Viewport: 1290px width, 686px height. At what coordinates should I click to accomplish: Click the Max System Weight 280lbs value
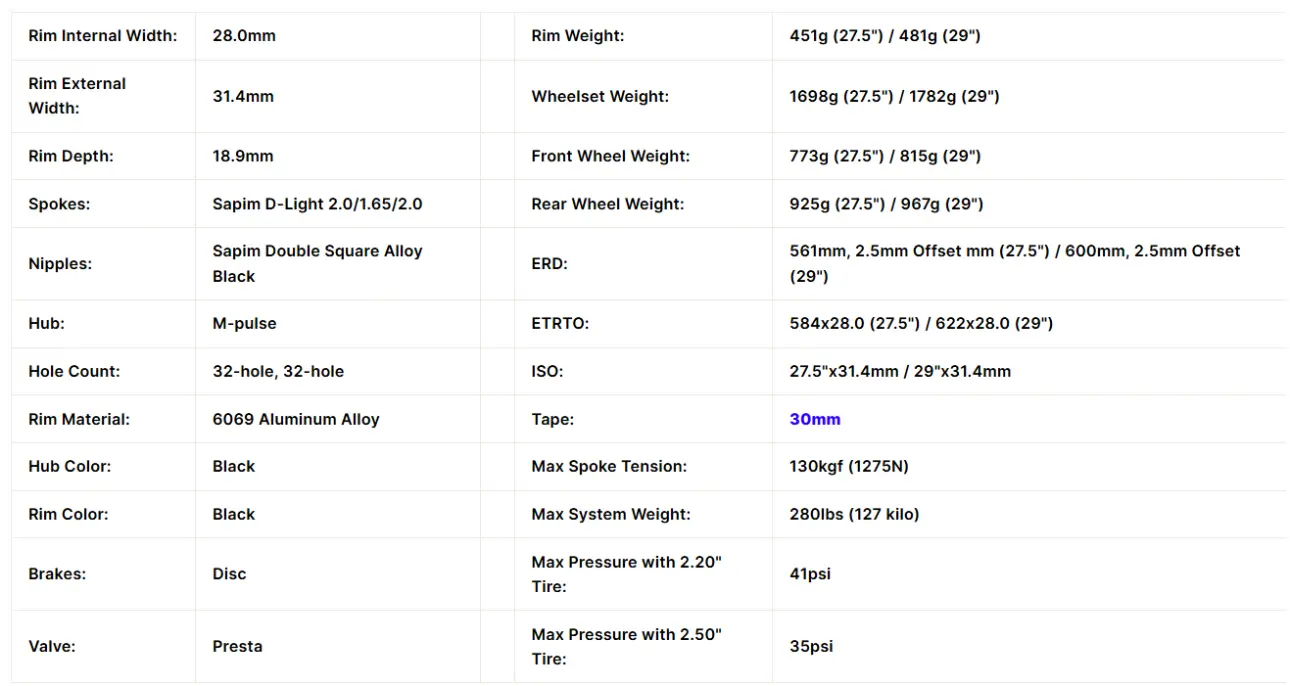pos(854,514)
